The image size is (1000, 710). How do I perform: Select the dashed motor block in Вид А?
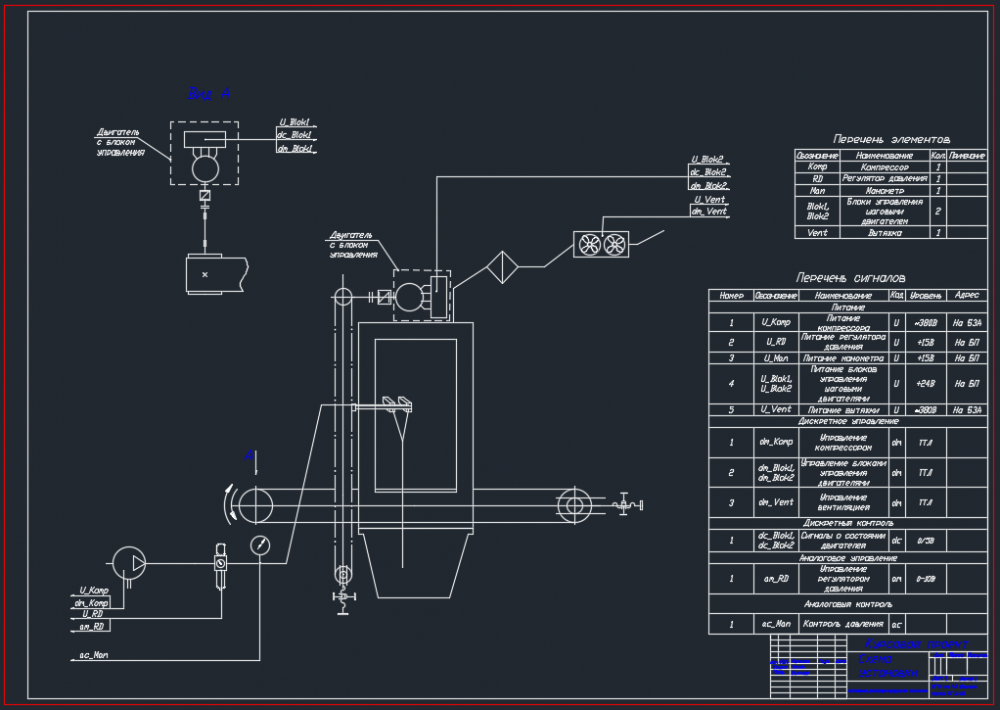(204, 153)
